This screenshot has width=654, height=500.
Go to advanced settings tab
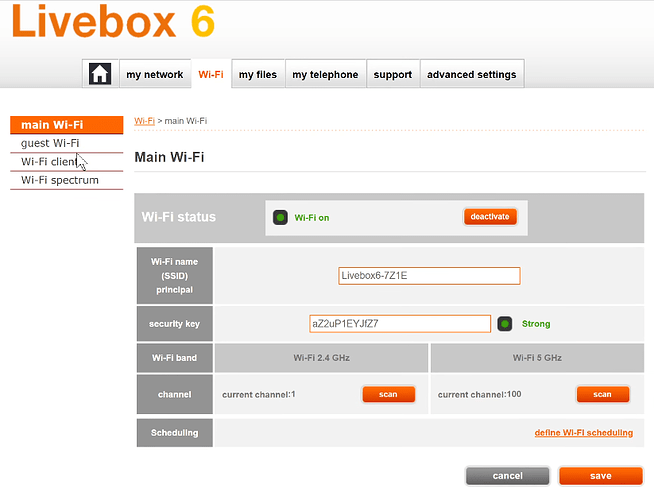point(472,74)
